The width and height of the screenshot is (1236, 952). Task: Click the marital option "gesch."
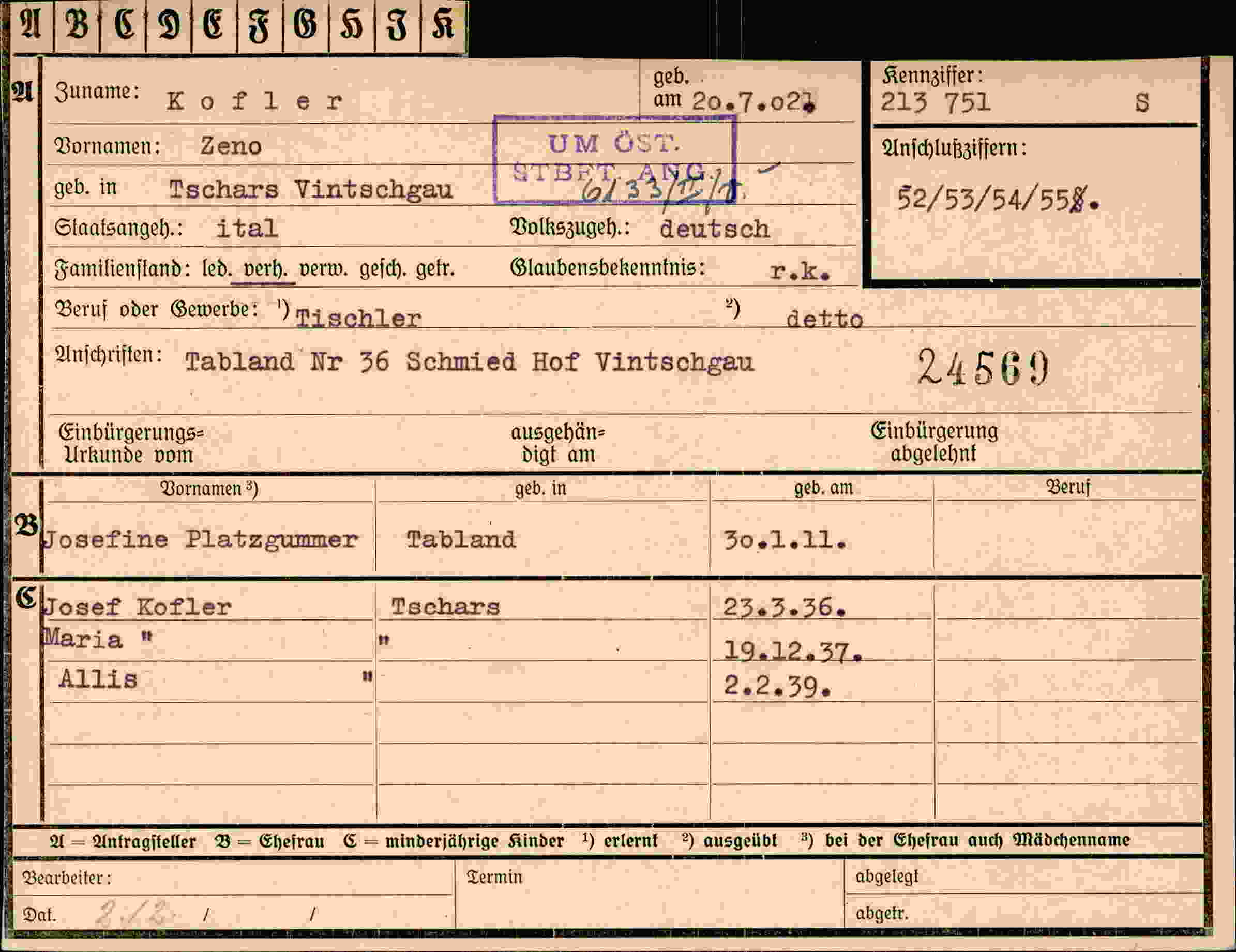click(383, 269)
